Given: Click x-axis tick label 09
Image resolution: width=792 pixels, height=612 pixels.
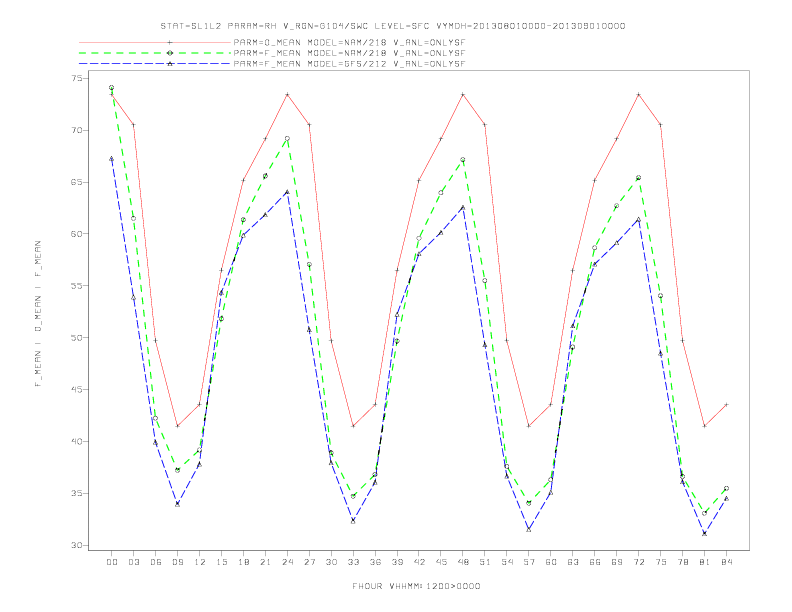Looking at the screenshot, I should click(177, 562).
